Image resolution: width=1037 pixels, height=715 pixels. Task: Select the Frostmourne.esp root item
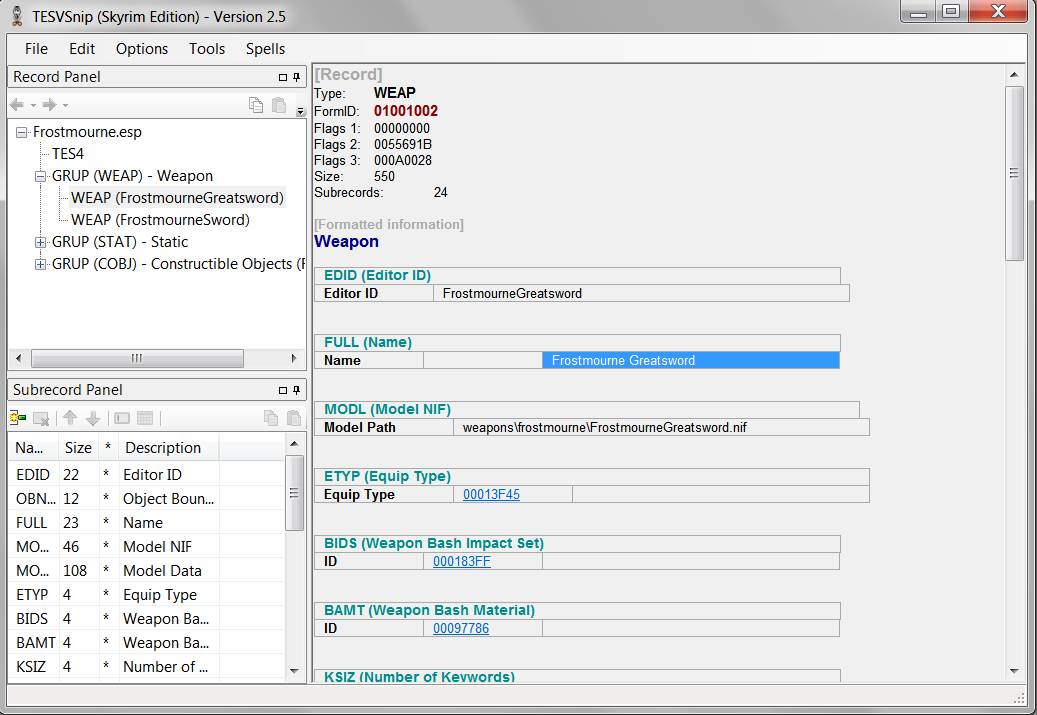tap(87, 132)
